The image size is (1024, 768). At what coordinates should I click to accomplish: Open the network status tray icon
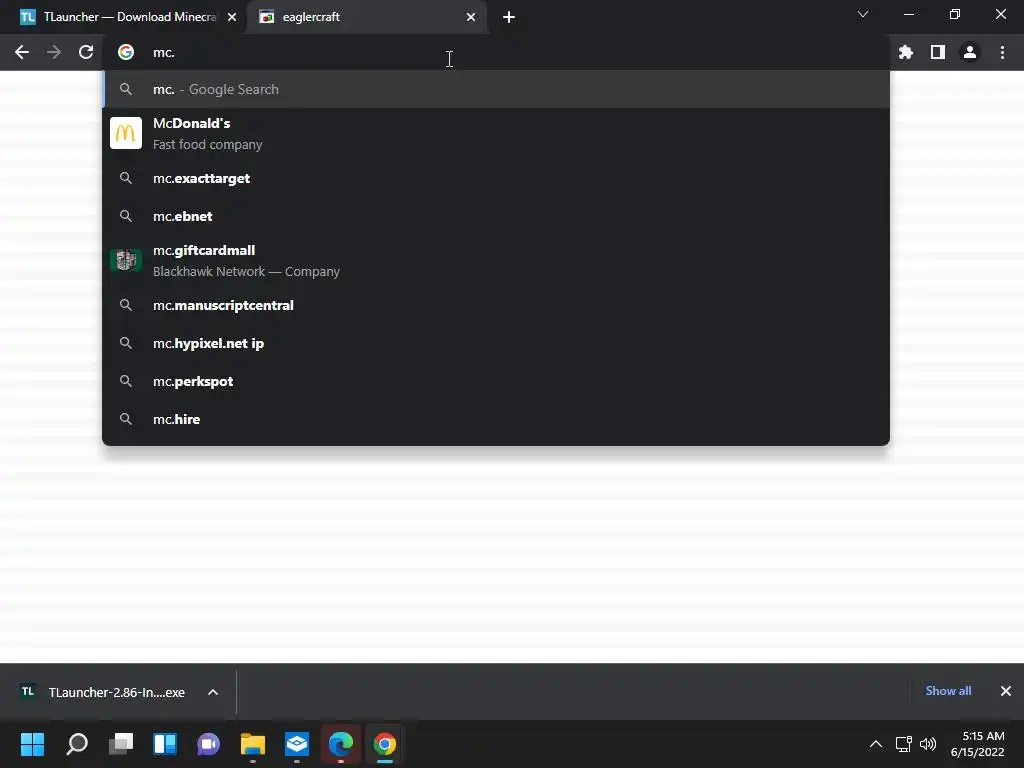[x=903, y=744]
